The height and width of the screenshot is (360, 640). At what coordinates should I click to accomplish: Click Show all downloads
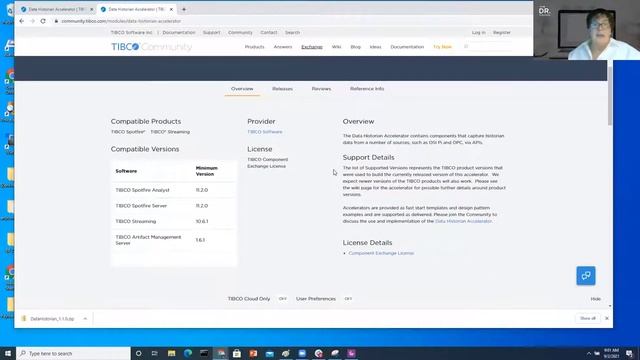tap(588, 318)
